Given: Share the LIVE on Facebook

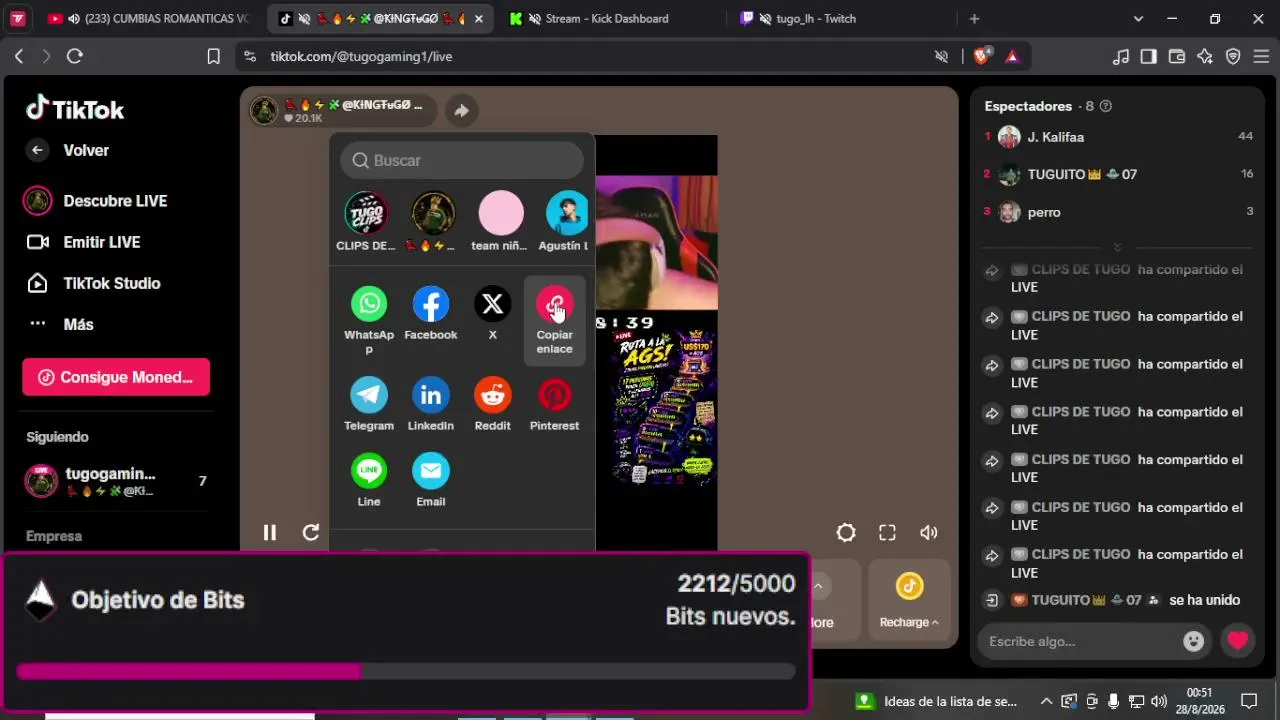Looking at the screenshot, I should (431, 313).
